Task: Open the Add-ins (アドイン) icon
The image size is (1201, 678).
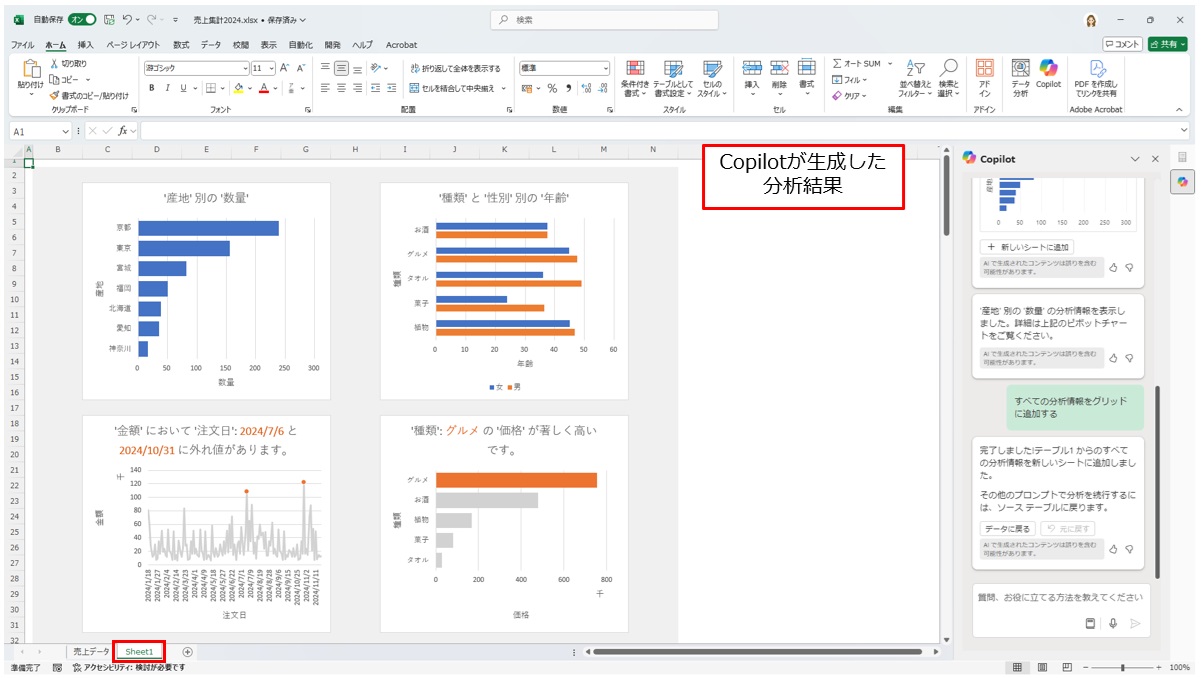Action: (985, 68)
